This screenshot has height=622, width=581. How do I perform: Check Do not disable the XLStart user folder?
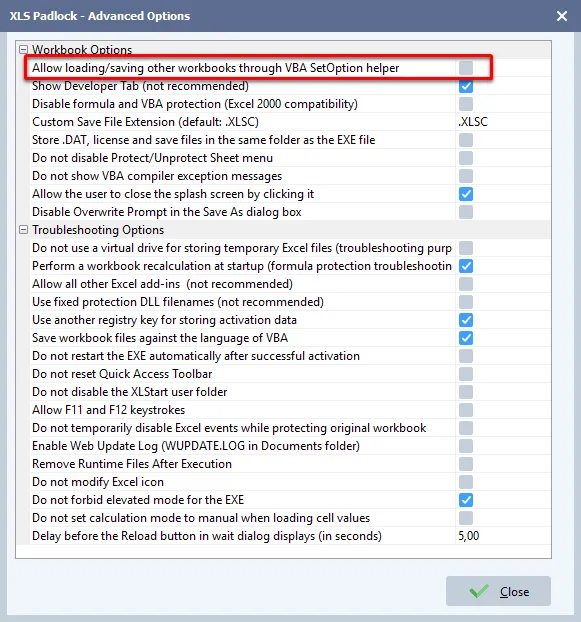(466, 392)
